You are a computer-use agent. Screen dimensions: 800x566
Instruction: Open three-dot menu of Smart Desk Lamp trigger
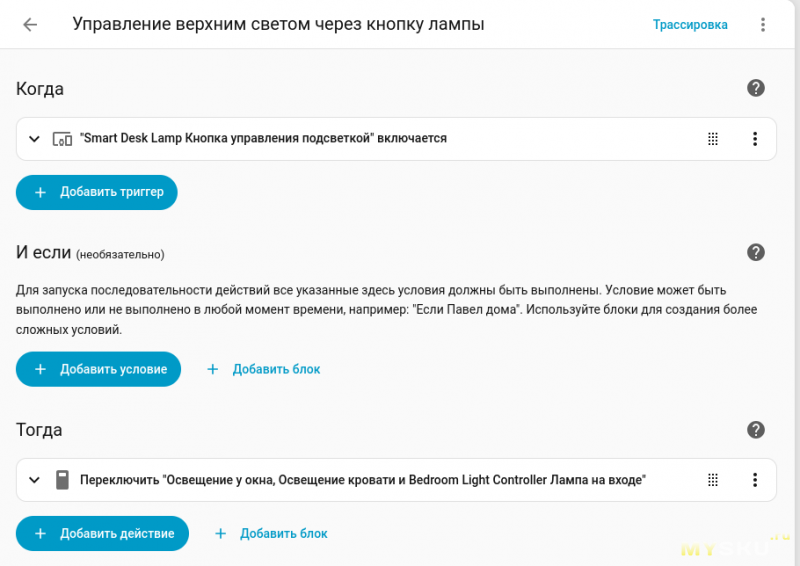click(755, 139)
